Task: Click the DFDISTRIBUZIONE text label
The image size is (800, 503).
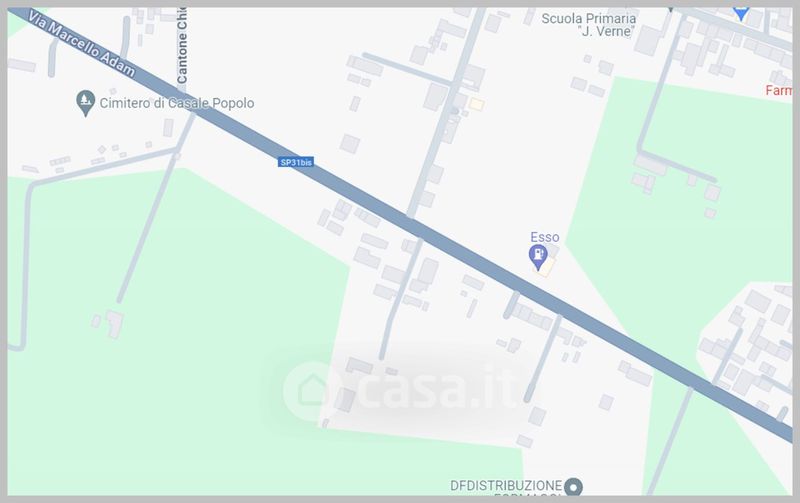Action: (x=506, y=485)
